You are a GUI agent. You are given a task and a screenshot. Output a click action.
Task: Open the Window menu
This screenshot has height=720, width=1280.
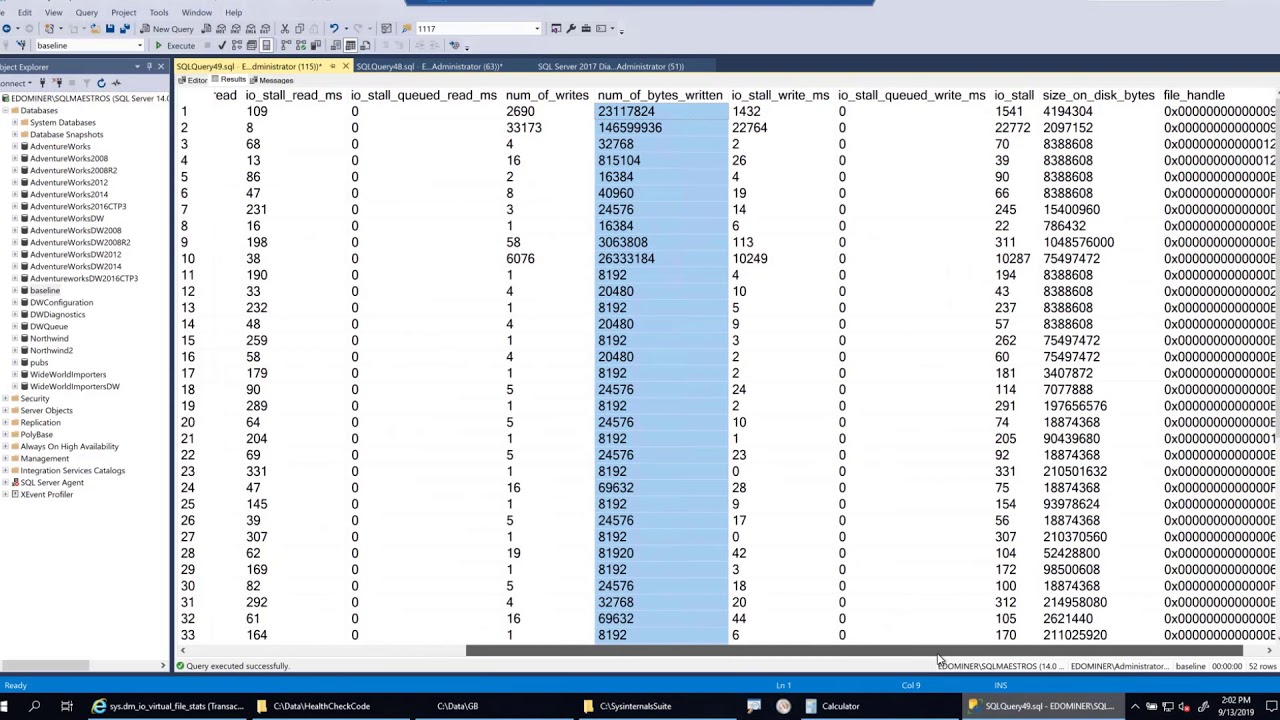197,13
